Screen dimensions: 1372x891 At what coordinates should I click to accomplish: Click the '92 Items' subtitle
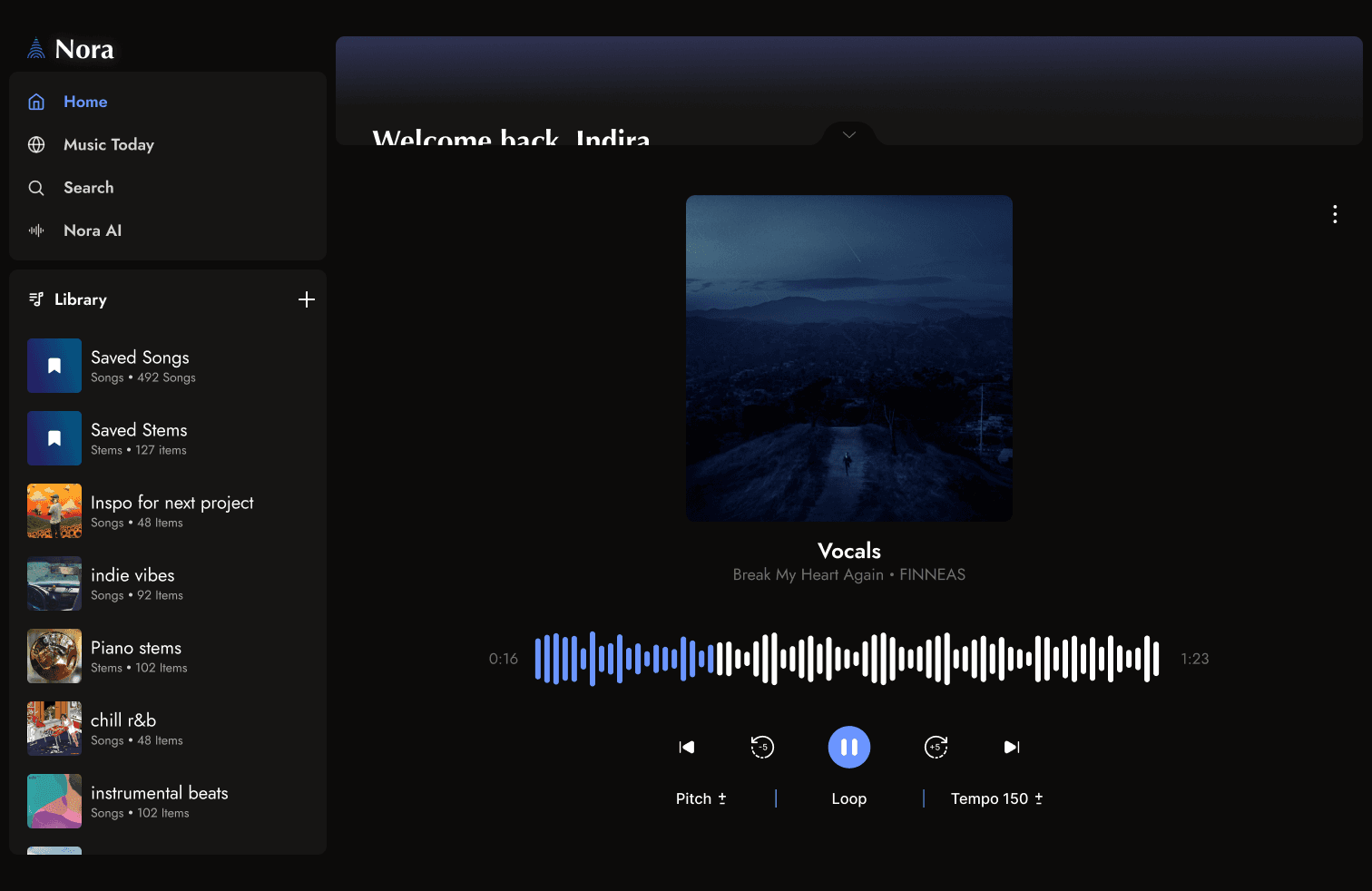pos(160,595)
